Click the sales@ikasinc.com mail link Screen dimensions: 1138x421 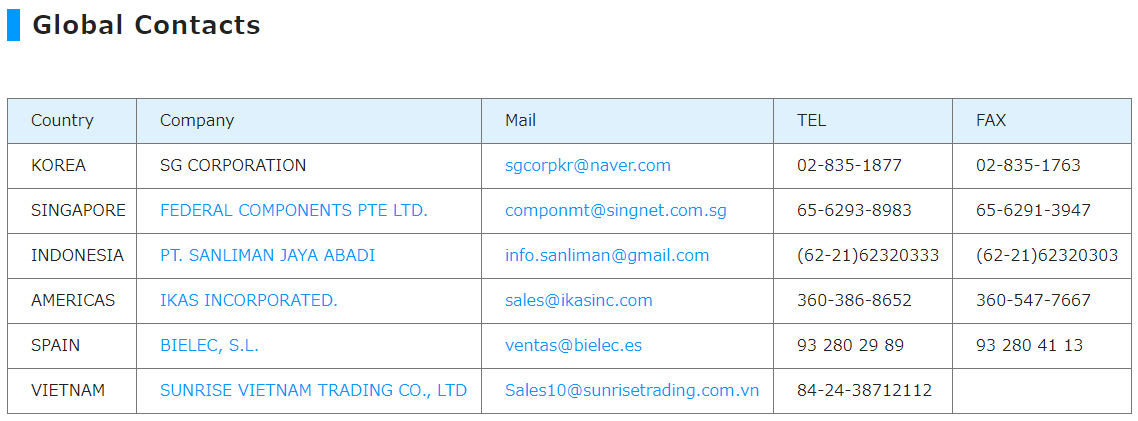[578, 300]
